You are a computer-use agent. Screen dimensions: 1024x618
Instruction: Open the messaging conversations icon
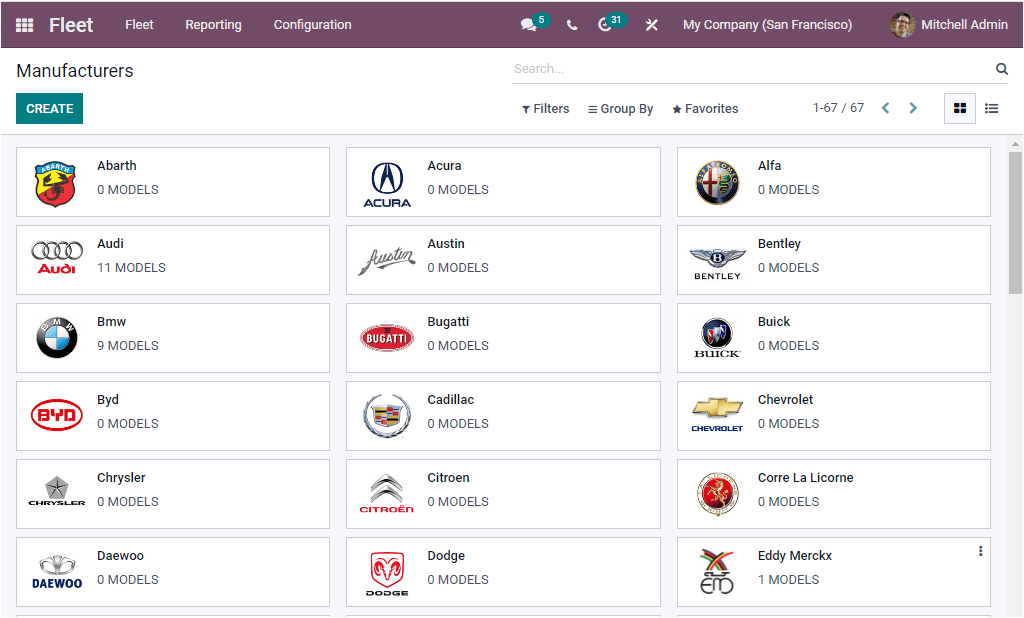(527, 24)
